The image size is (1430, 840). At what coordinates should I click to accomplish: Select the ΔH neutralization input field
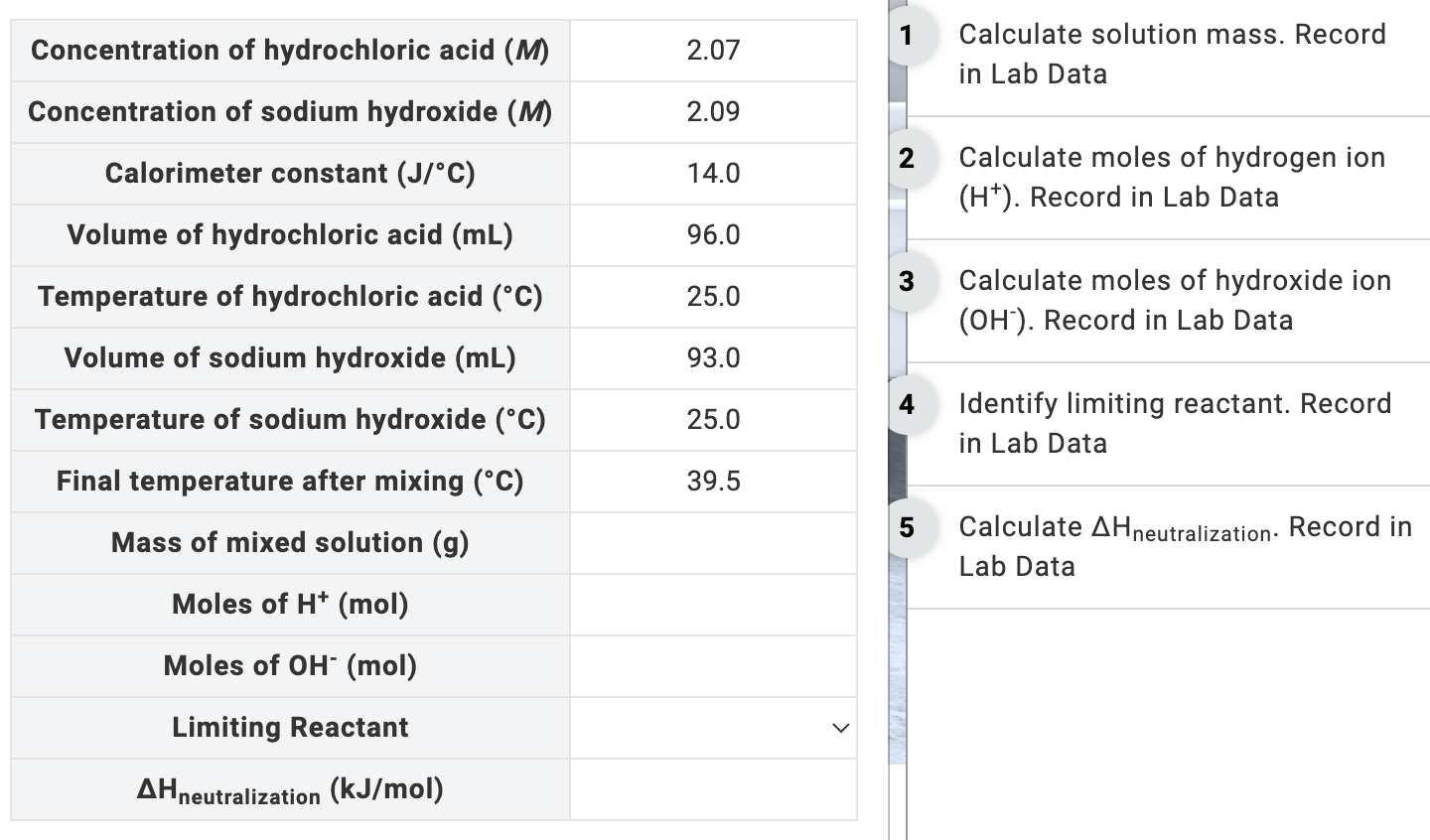pos(713,789)
